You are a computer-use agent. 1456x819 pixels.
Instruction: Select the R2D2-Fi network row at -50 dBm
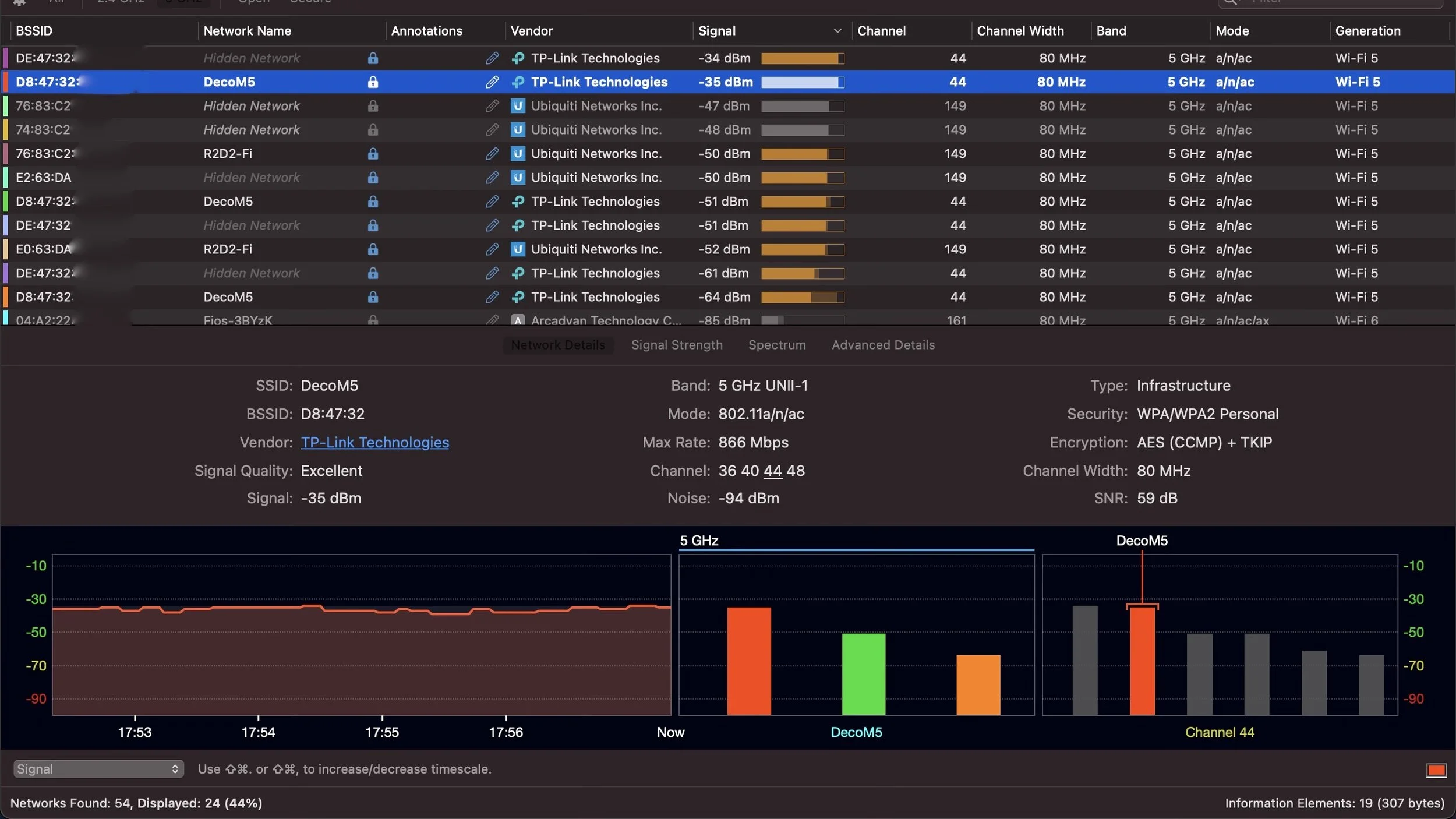tap(227, 154)
